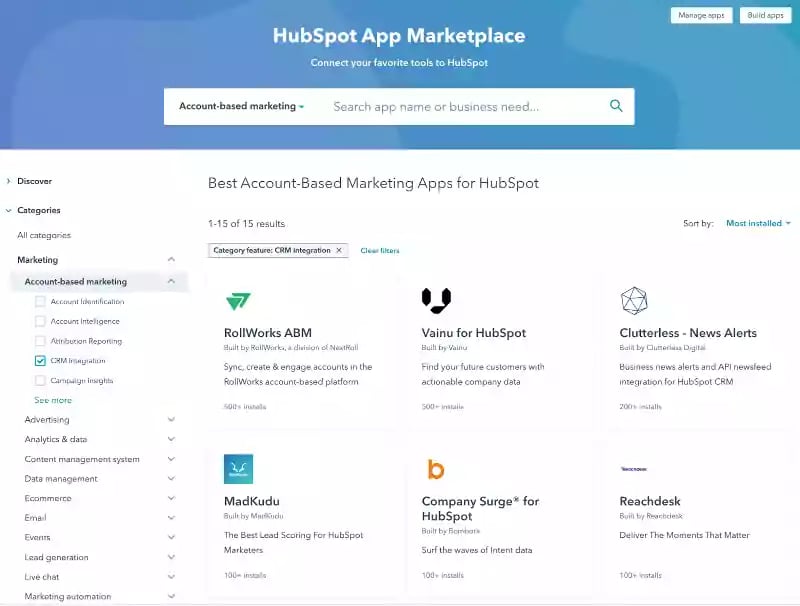
Task: Select the MadKudu app logo
Action: (x=238, y=467)
